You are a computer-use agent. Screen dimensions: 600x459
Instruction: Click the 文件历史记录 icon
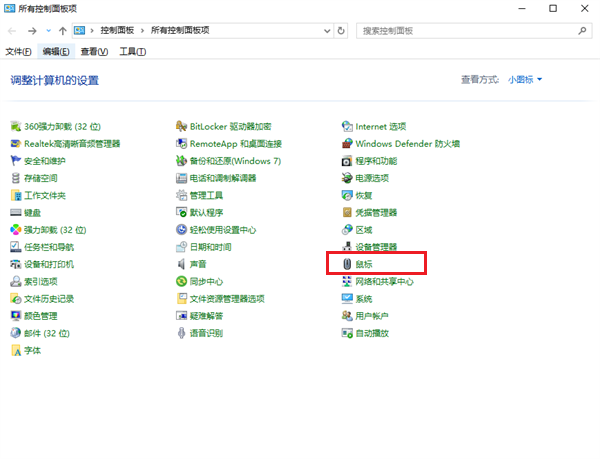pos(15,298)
